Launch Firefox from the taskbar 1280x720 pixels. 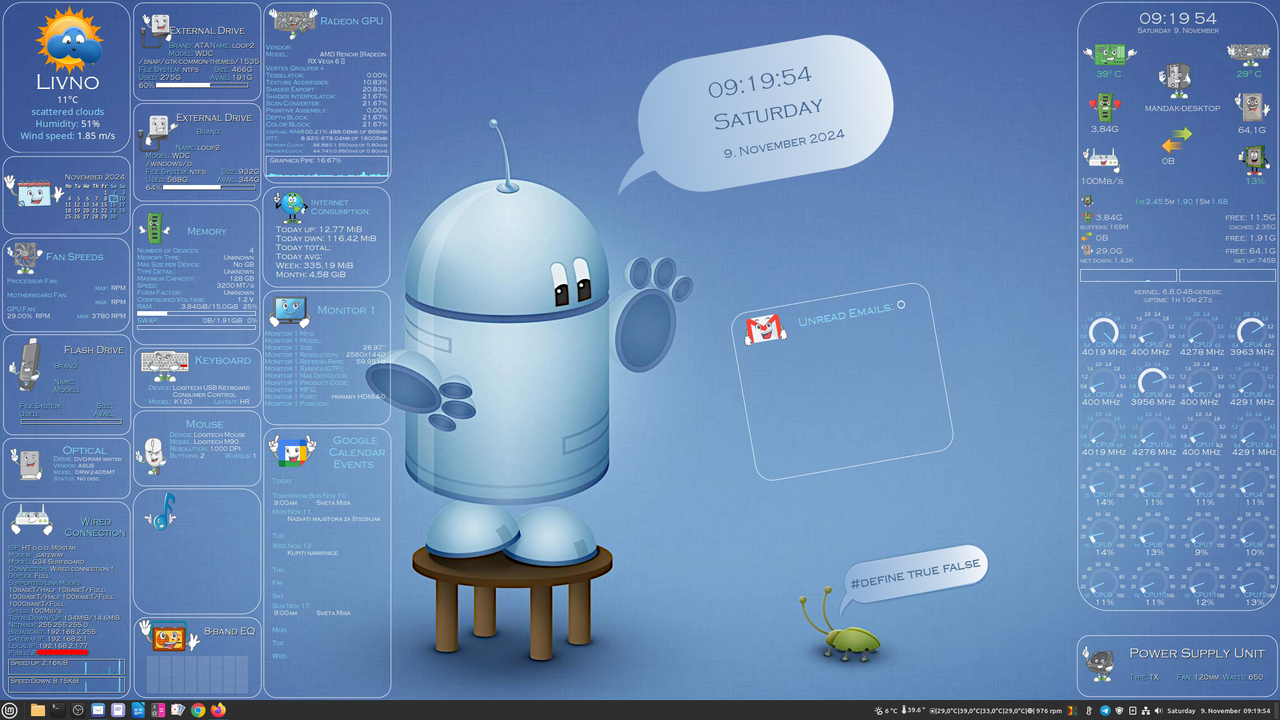tap(218, 710)
